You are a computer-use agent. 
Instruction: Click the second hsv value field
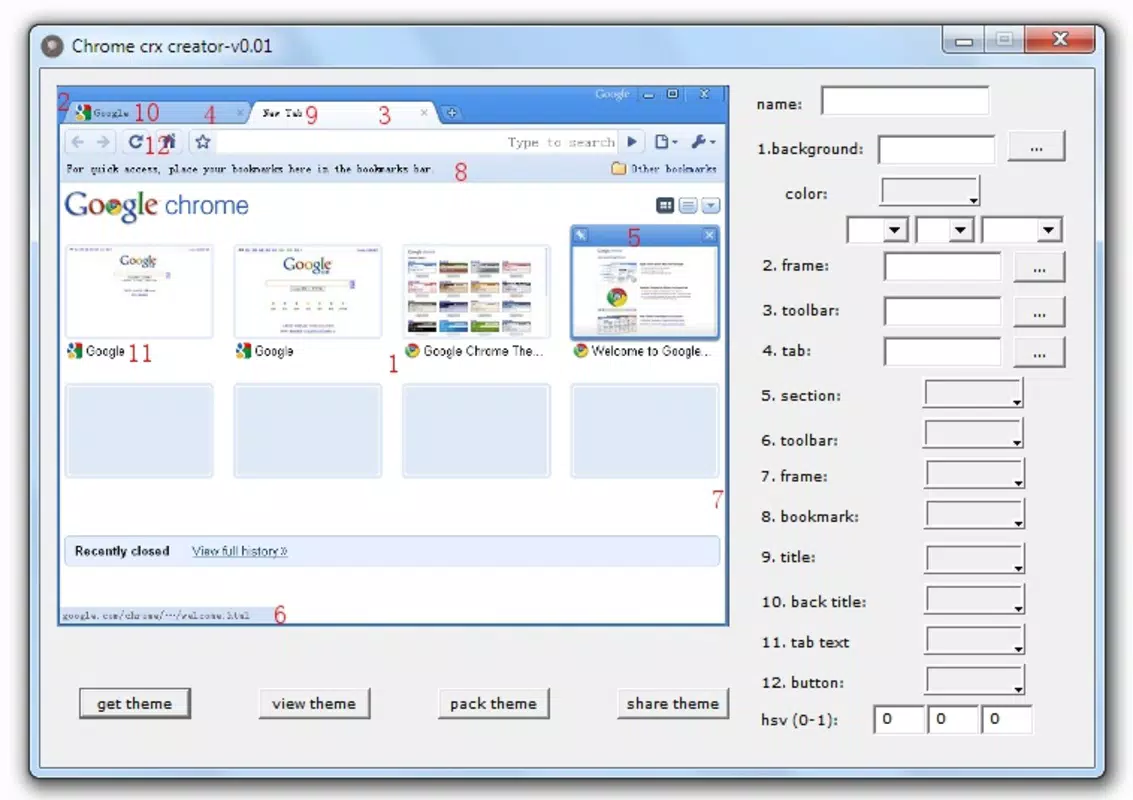952,720
